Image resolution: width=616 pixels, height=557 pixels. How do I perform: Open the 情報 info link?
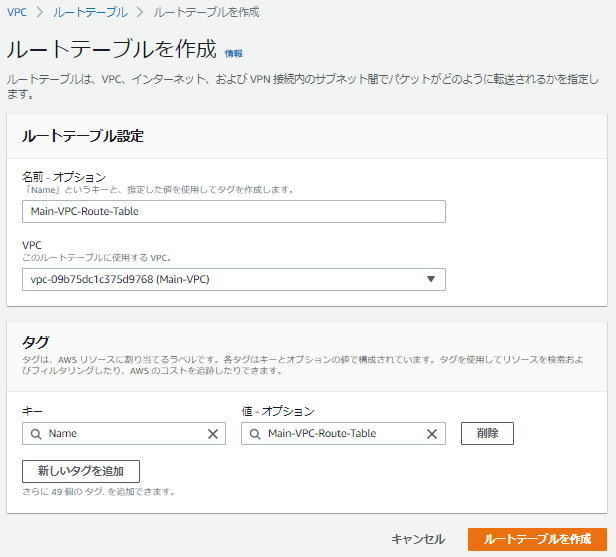coord(233,53)
